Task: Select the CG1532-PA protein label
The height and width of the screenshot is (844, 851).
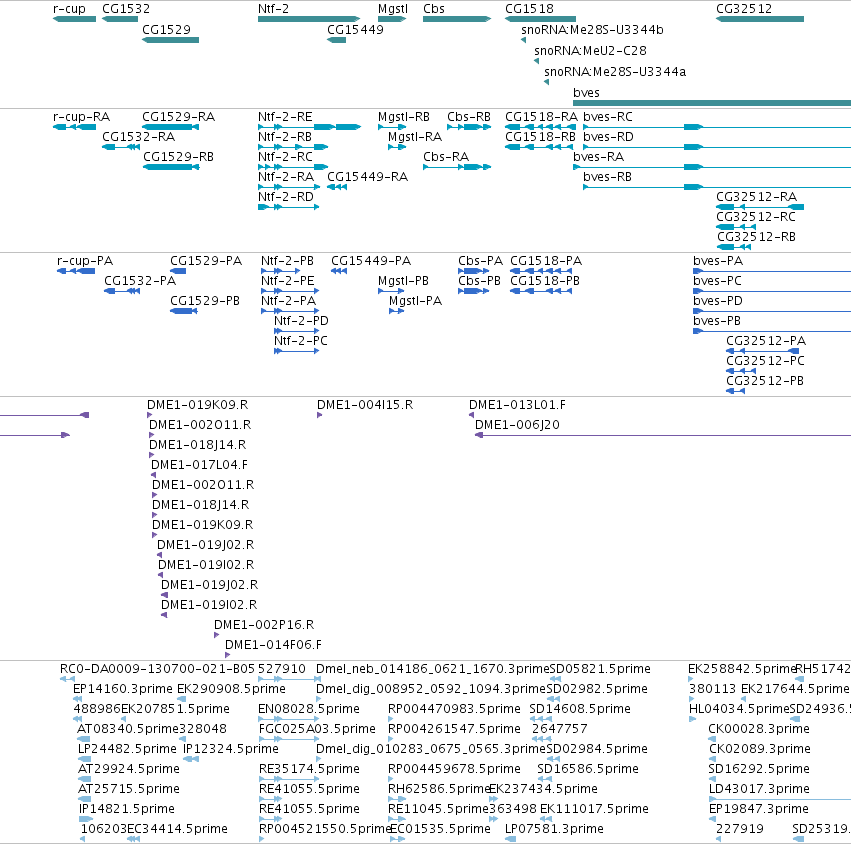Action: [140, 281]
